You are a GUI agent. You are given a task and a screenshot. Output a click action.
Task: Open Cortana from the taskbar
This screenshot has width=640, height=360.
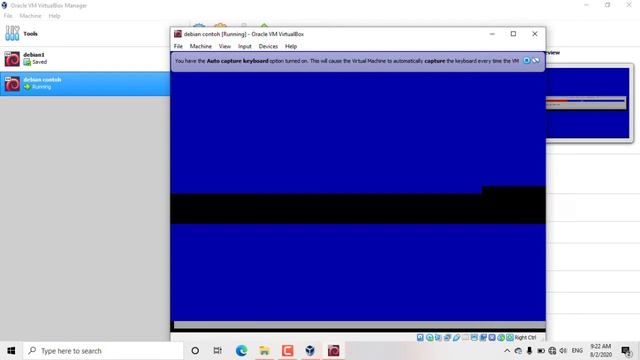click(195, 351)
